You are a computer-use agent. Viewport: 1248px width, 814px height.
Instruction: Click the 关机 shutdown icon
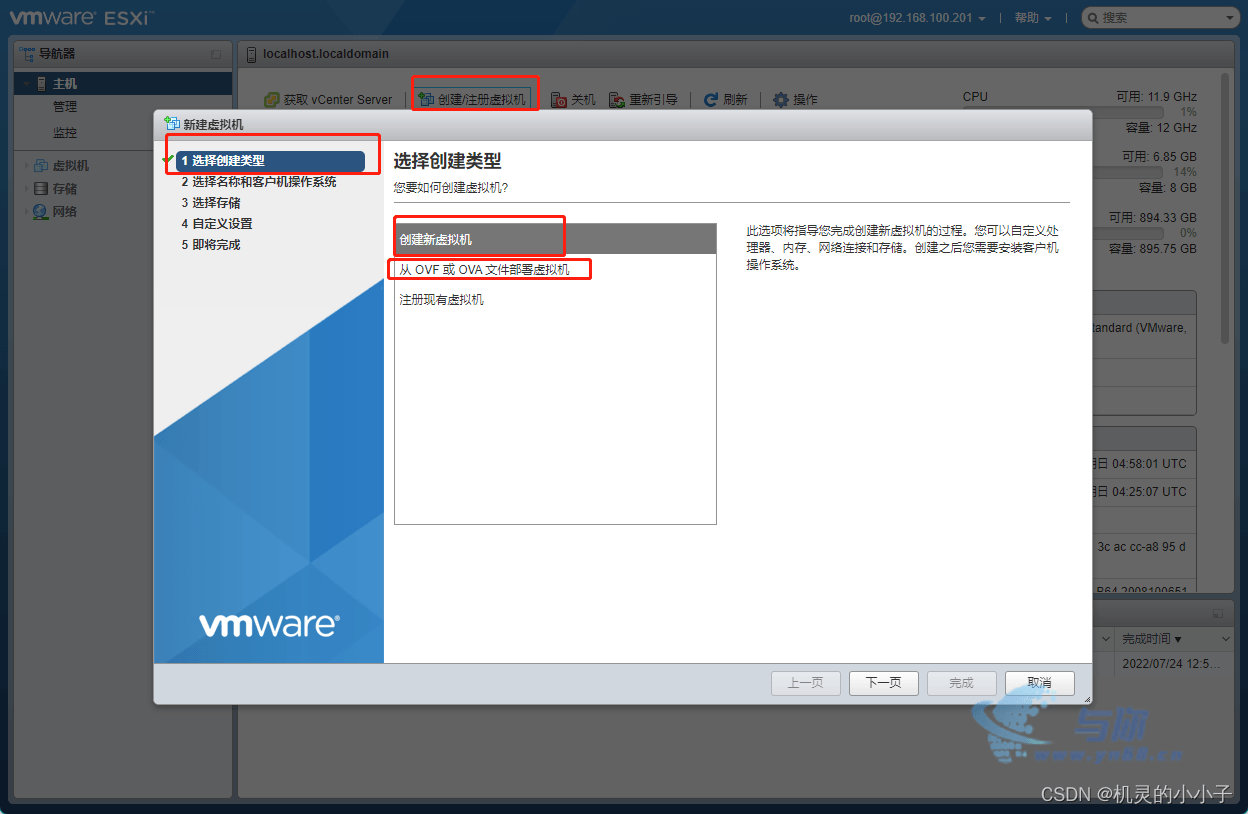[559, 100]
